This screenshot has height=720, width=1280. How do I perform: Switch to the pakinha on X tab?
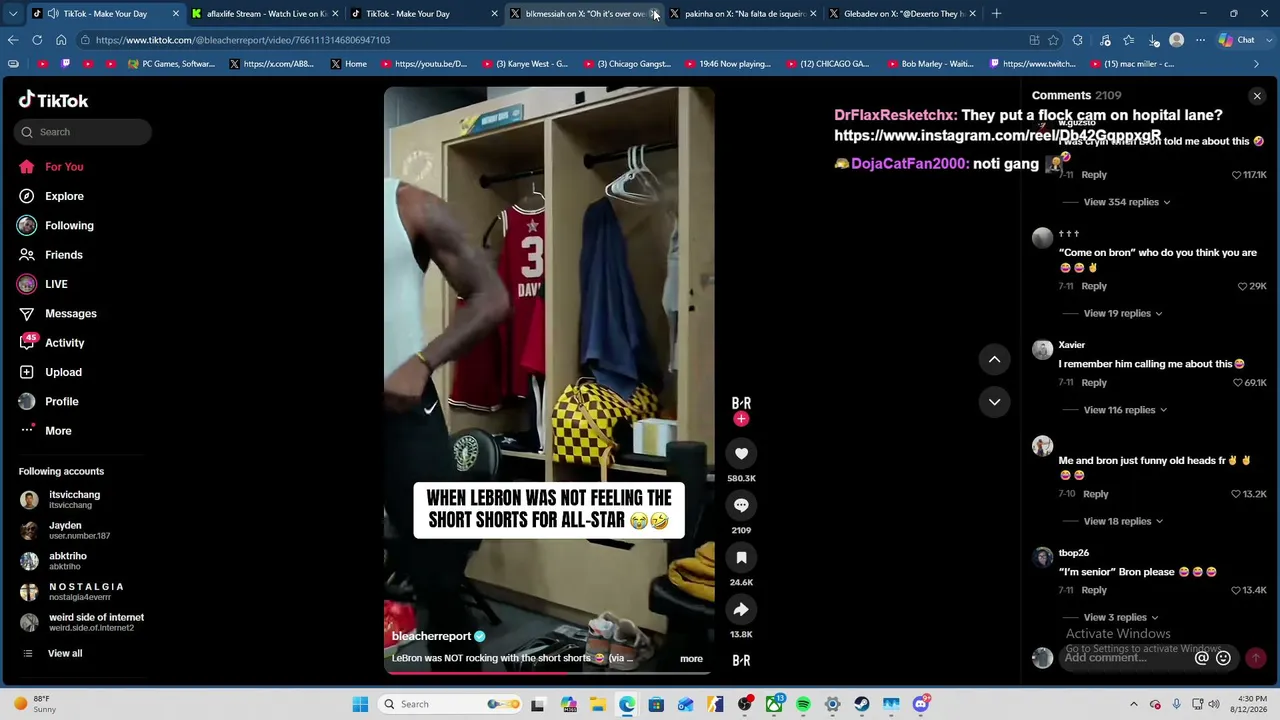pos(743,14)
